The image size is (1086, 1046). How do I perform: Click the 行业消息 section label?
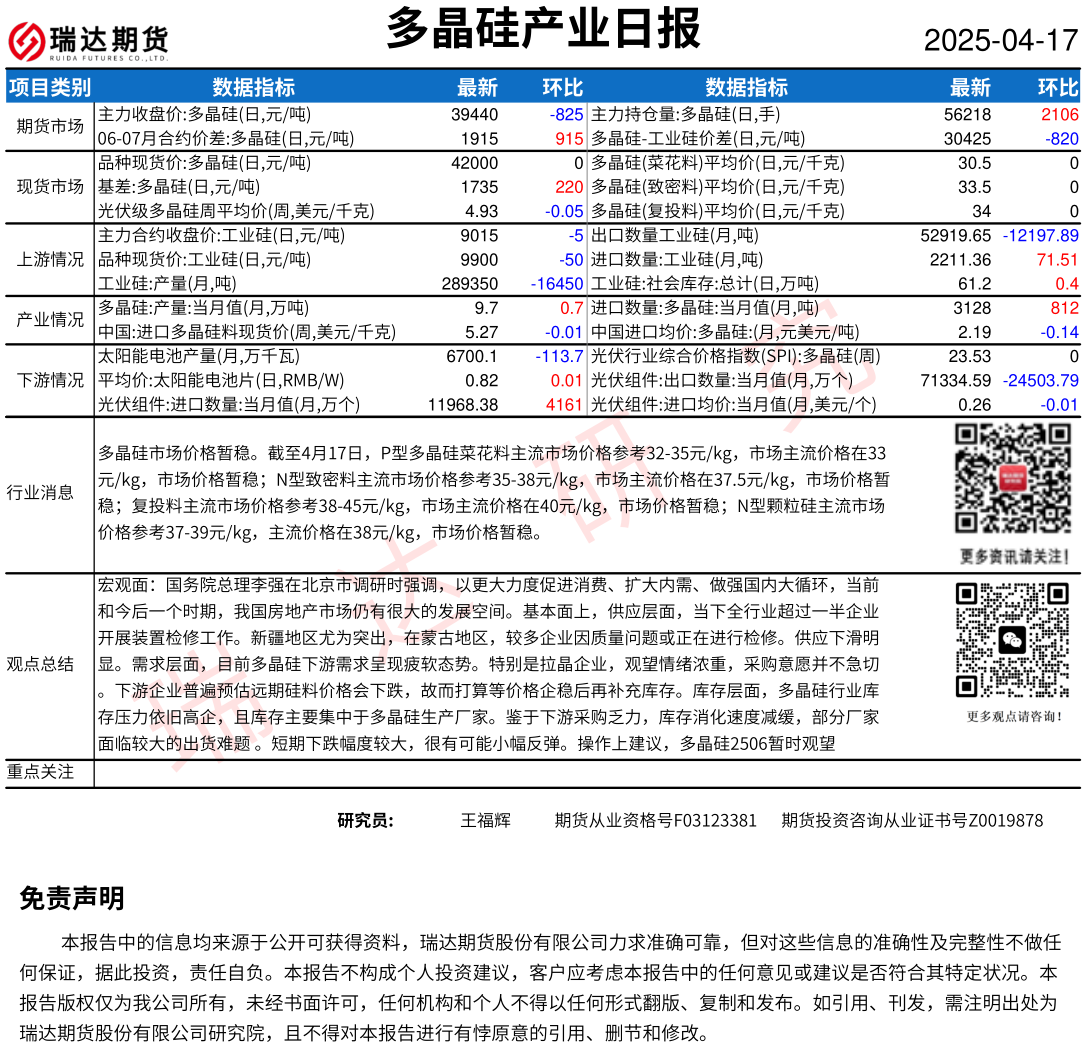40,492
